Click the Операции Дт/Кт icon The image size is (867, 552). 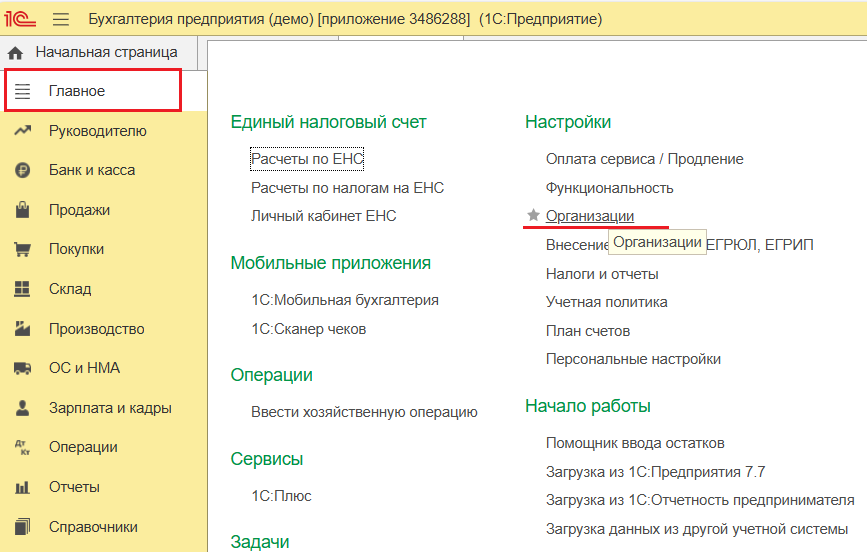click(23, 447)
